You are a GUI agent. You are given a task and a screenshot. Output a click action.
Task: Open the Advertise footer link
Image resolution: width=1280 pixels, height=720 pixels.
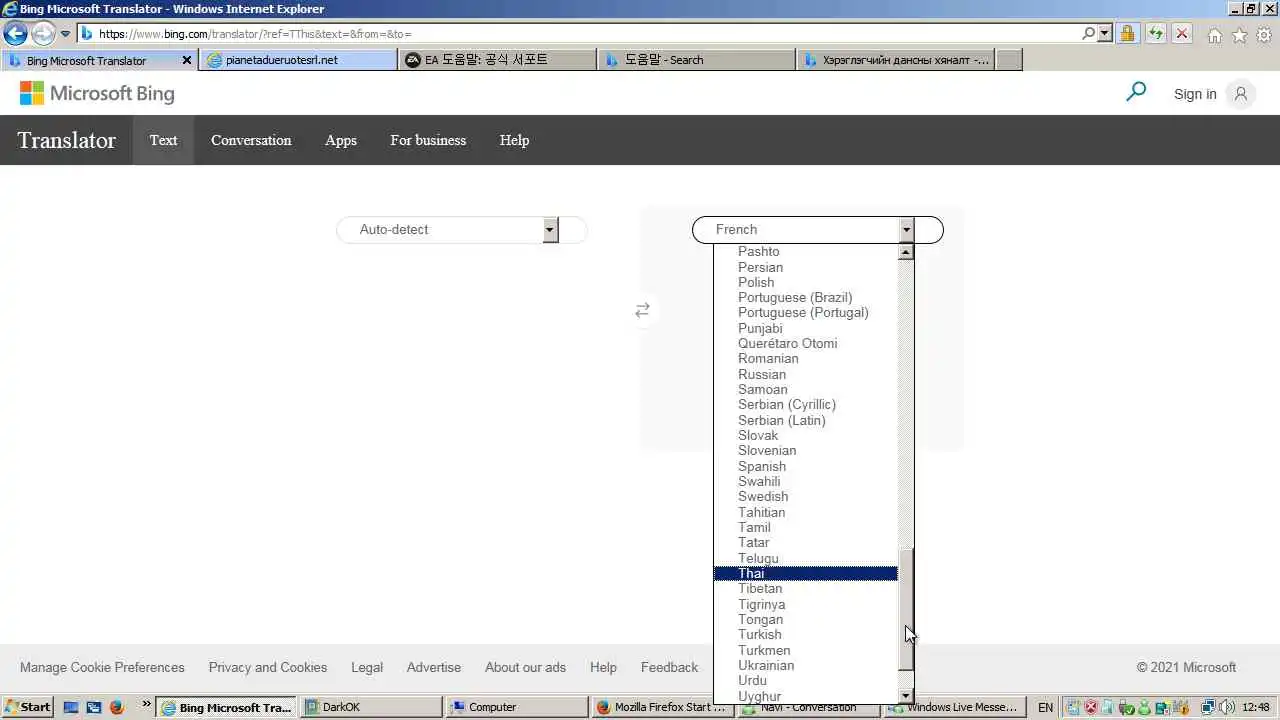(434, 668)
